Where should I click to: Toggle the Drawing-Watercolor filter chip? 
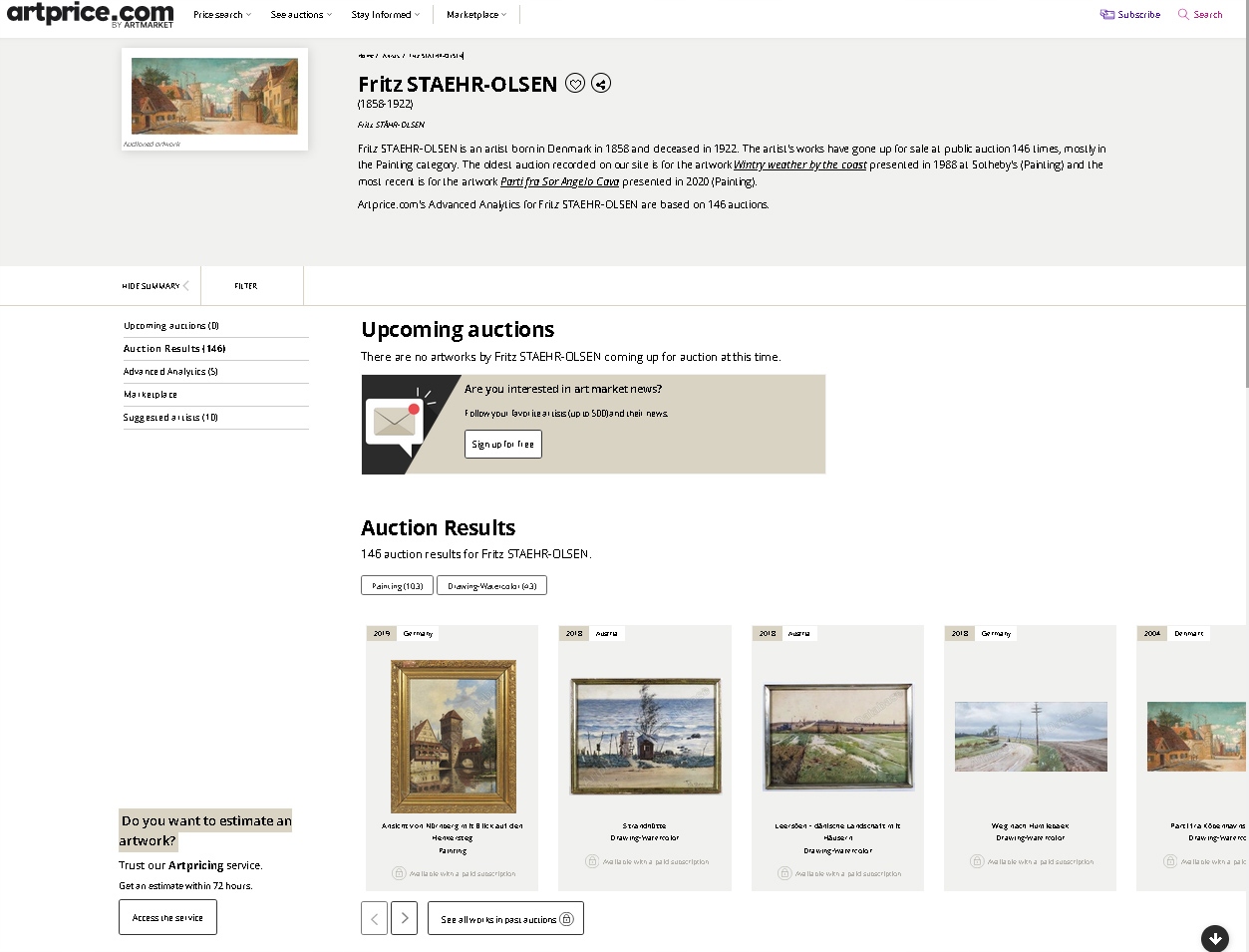coord(491,586)
